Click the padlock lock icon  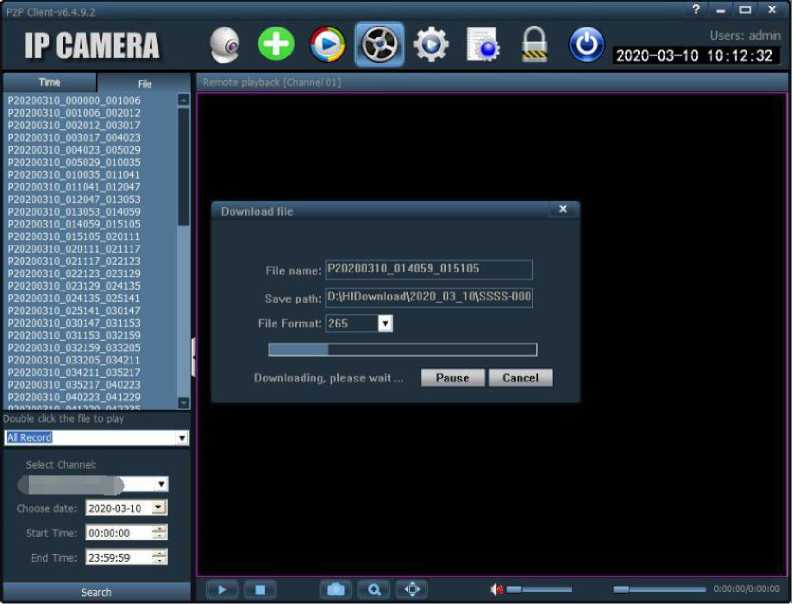pos(535,45)
